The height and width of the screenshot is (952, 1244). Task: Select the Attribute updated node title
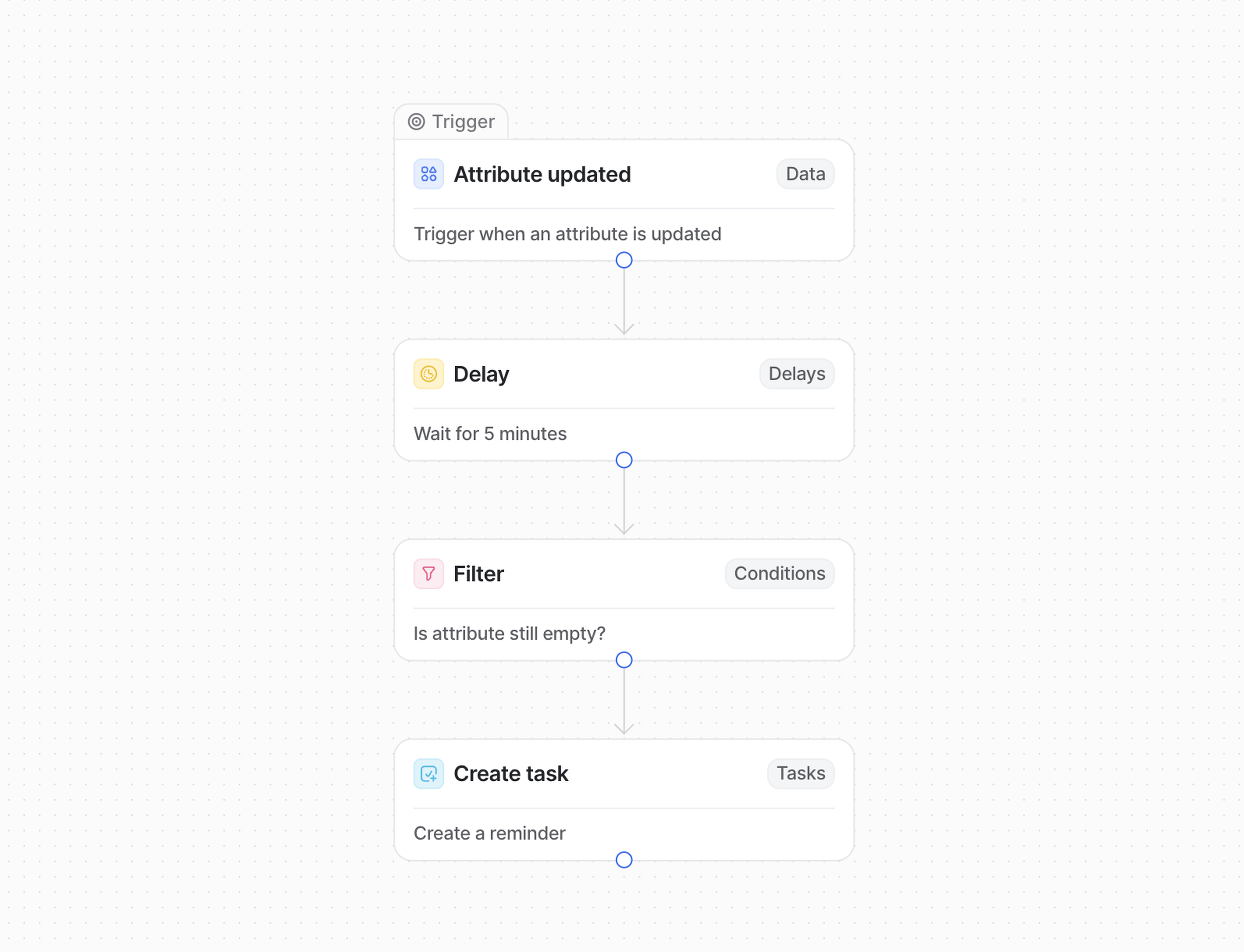coord(542,175)
